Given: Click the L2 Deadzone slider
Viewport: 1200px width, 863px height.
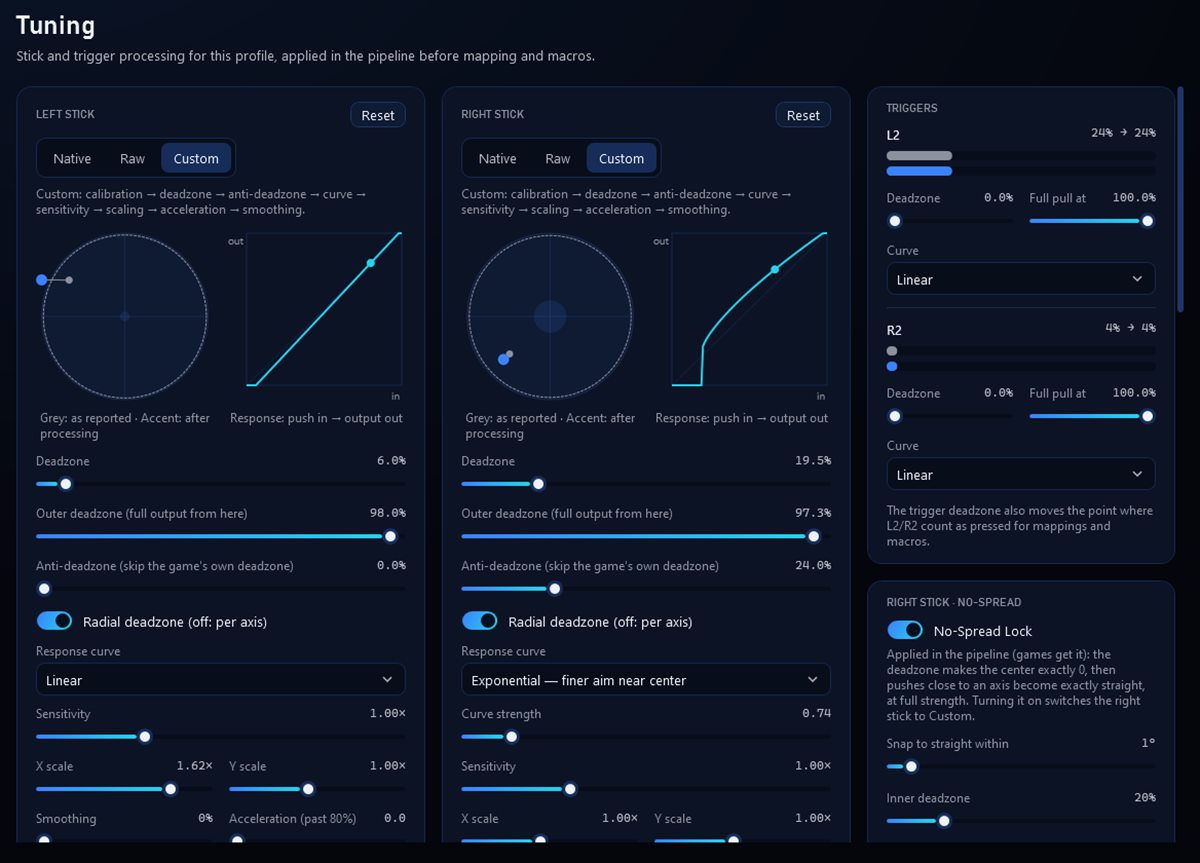Looking at the screenshot, I should [x=950, y=221].
